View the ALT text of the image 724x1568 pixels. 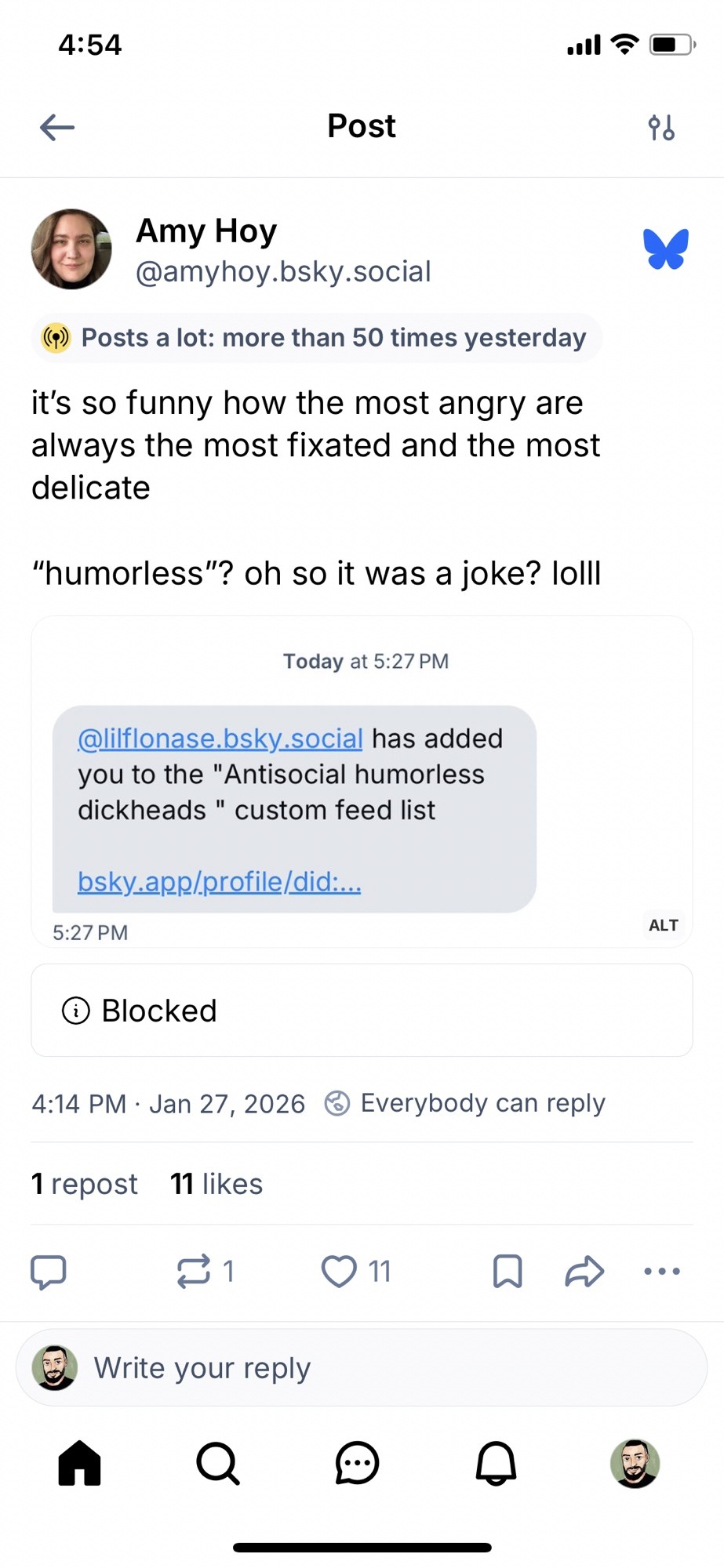pyautogui.click(x=663, y=925)
